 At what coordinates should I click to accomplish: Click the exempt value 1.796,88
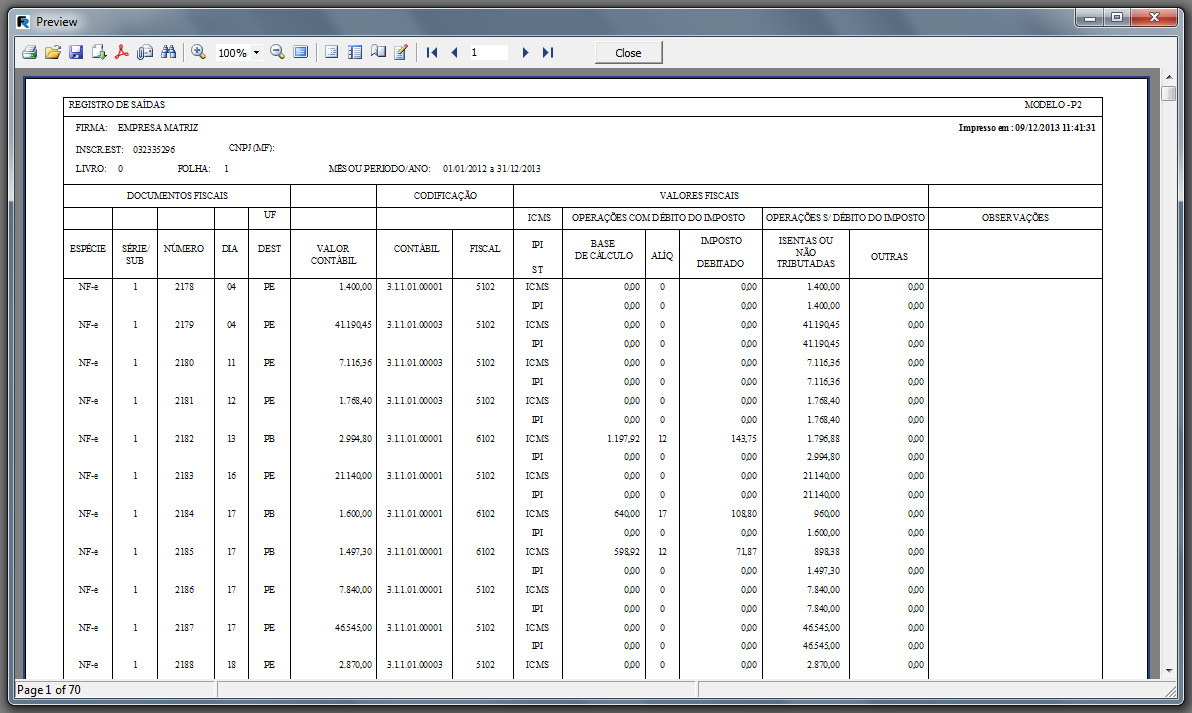tap(823, 439)
